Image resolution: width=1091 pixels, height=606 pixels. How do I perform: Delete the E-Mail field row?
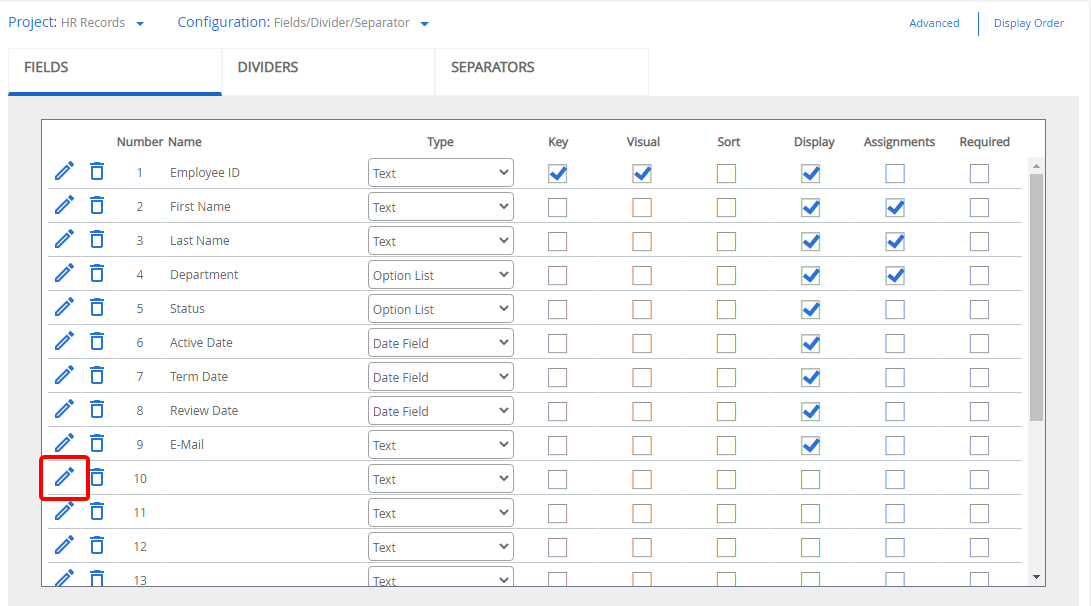click(x=97, y=444)
